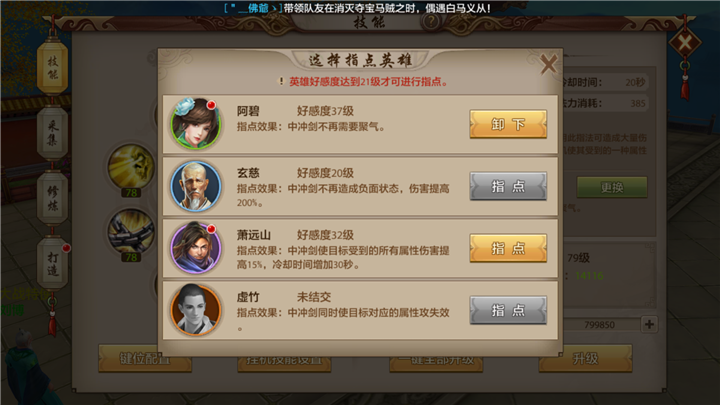The height and width of the screenshot is (405, 720).
Task: Click the 升级 upgrade button
Action: [585, 359]
